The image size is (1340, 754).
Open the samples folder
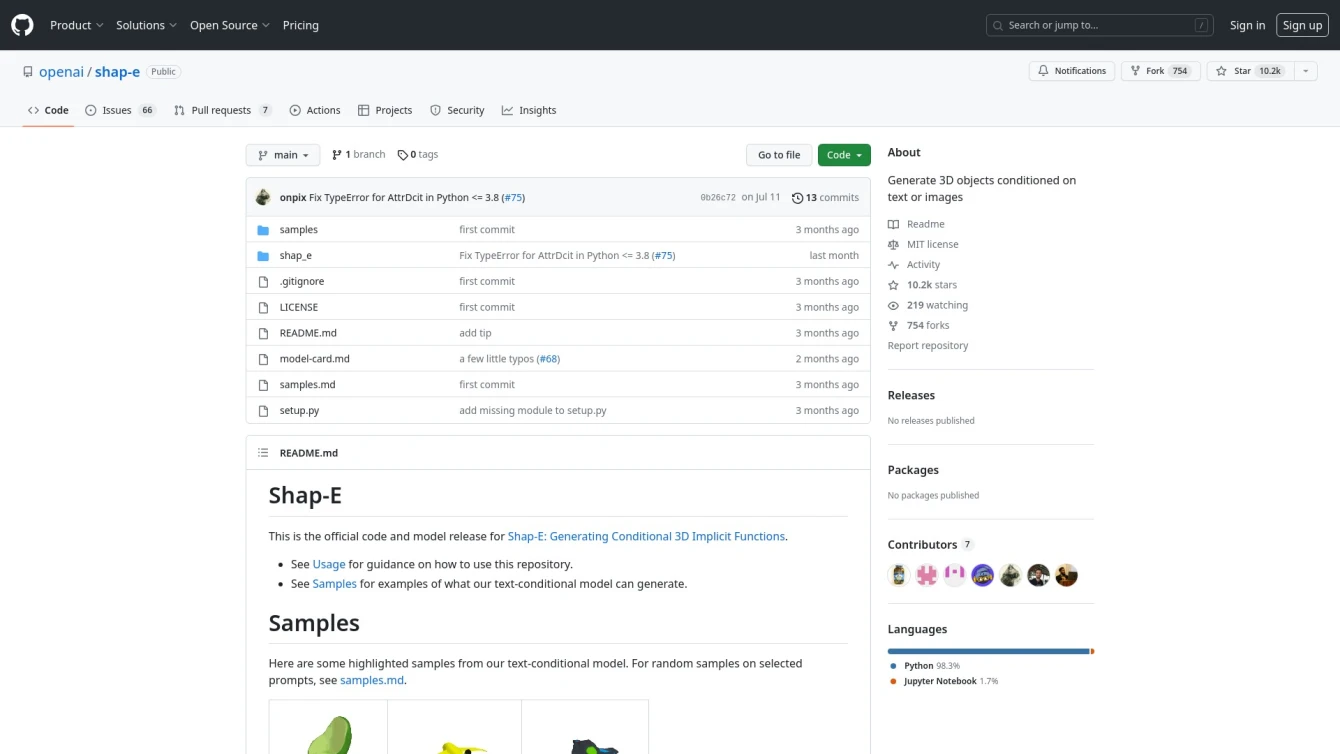point(298,230)
